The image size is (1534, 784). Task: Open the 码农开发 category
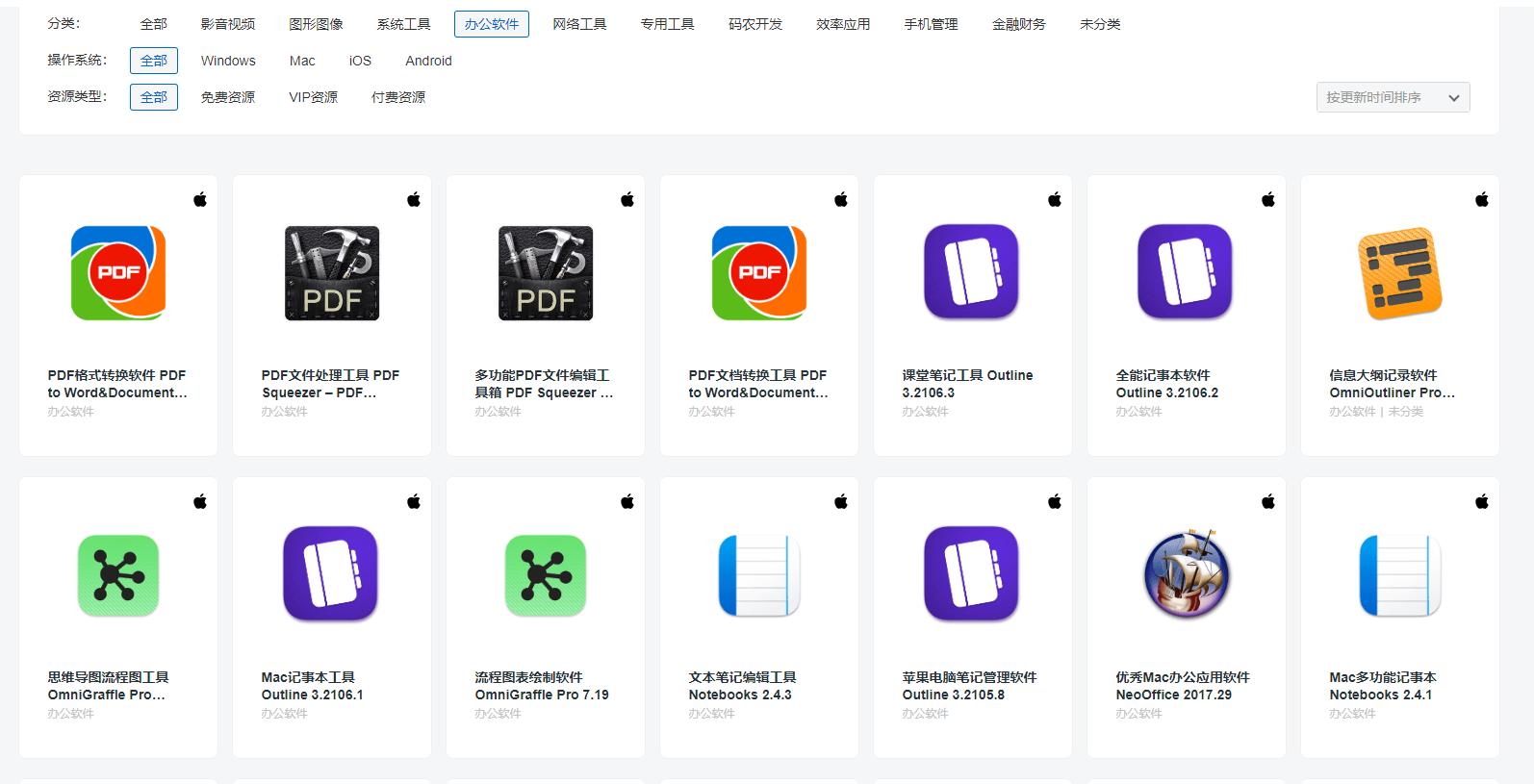pos(755,24)
